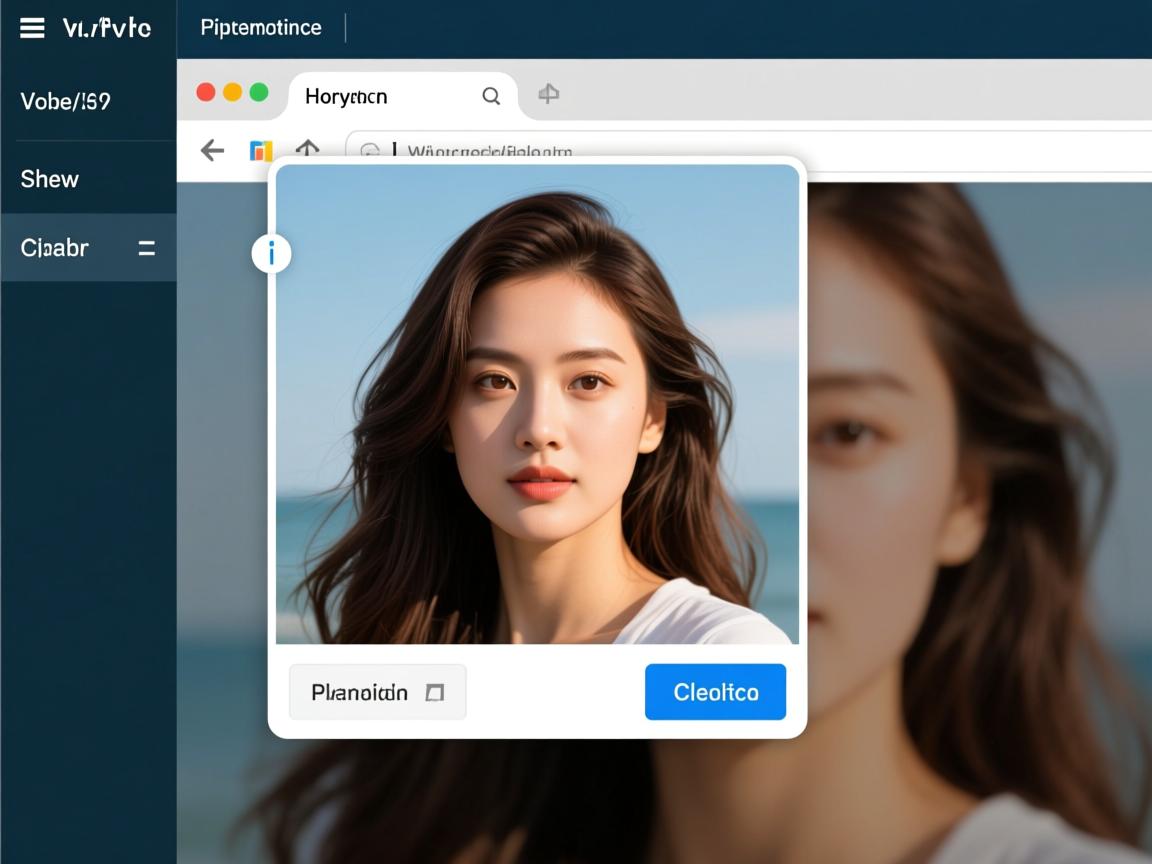Click the up arrow icon in the browser toolbar
Image resolution: width=1152 pixels, height=864 pixels.
pyautogui.click(x=307, y=148)
